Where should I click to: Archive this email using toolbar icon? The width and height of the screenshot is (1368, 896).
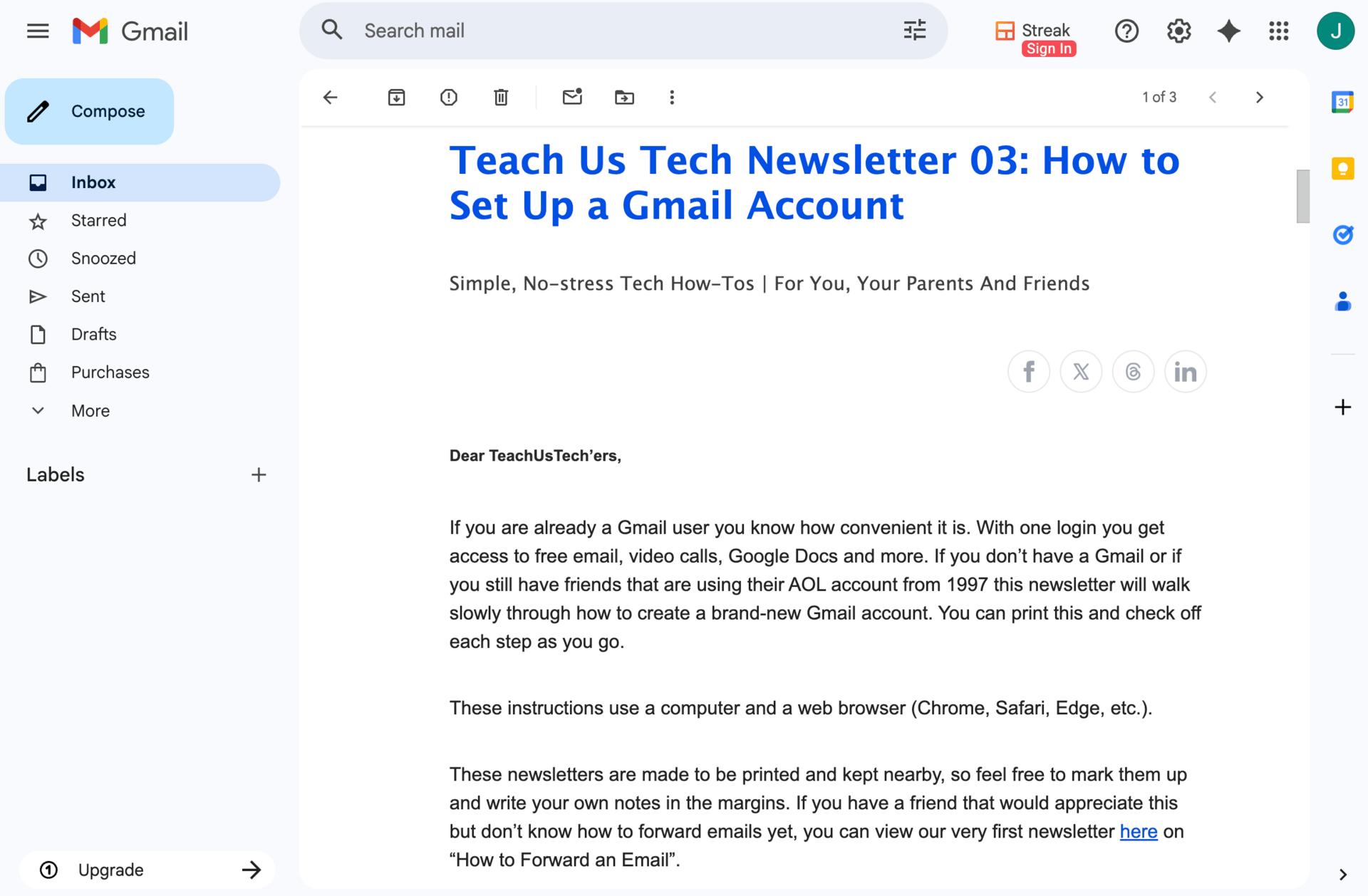[396, 98]
